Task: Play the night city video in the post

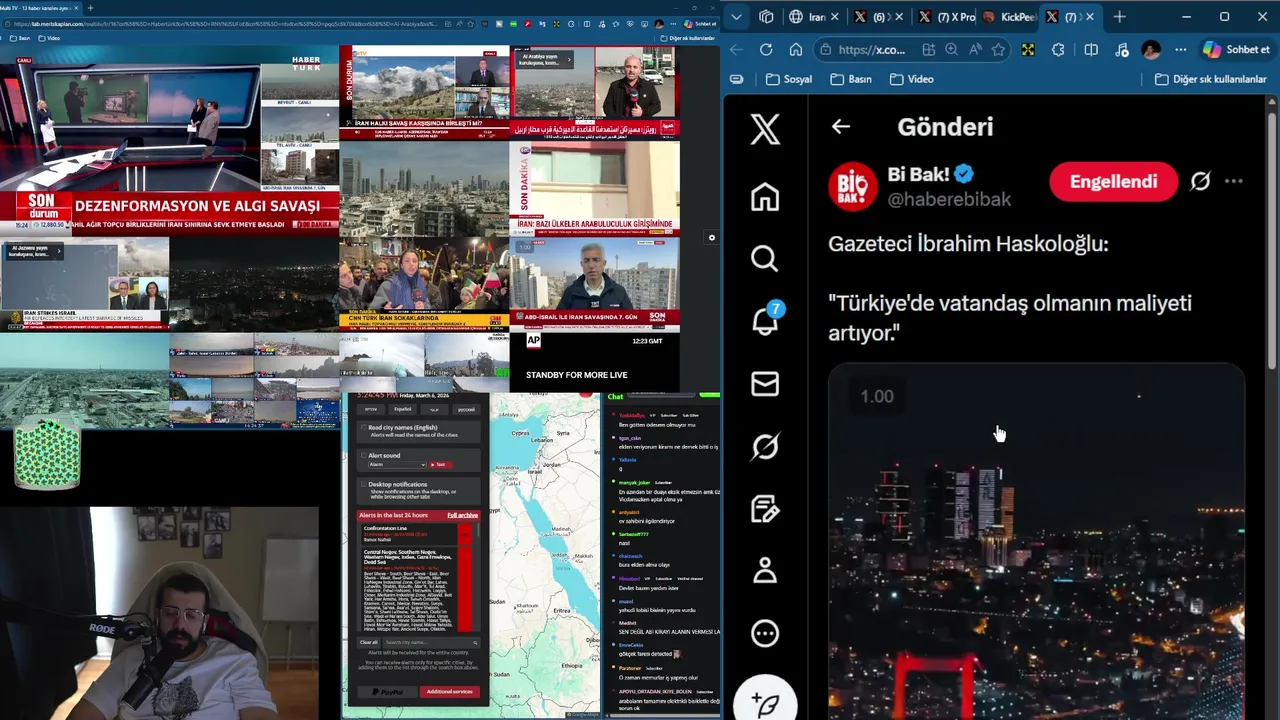Action: click(1036, 542)
